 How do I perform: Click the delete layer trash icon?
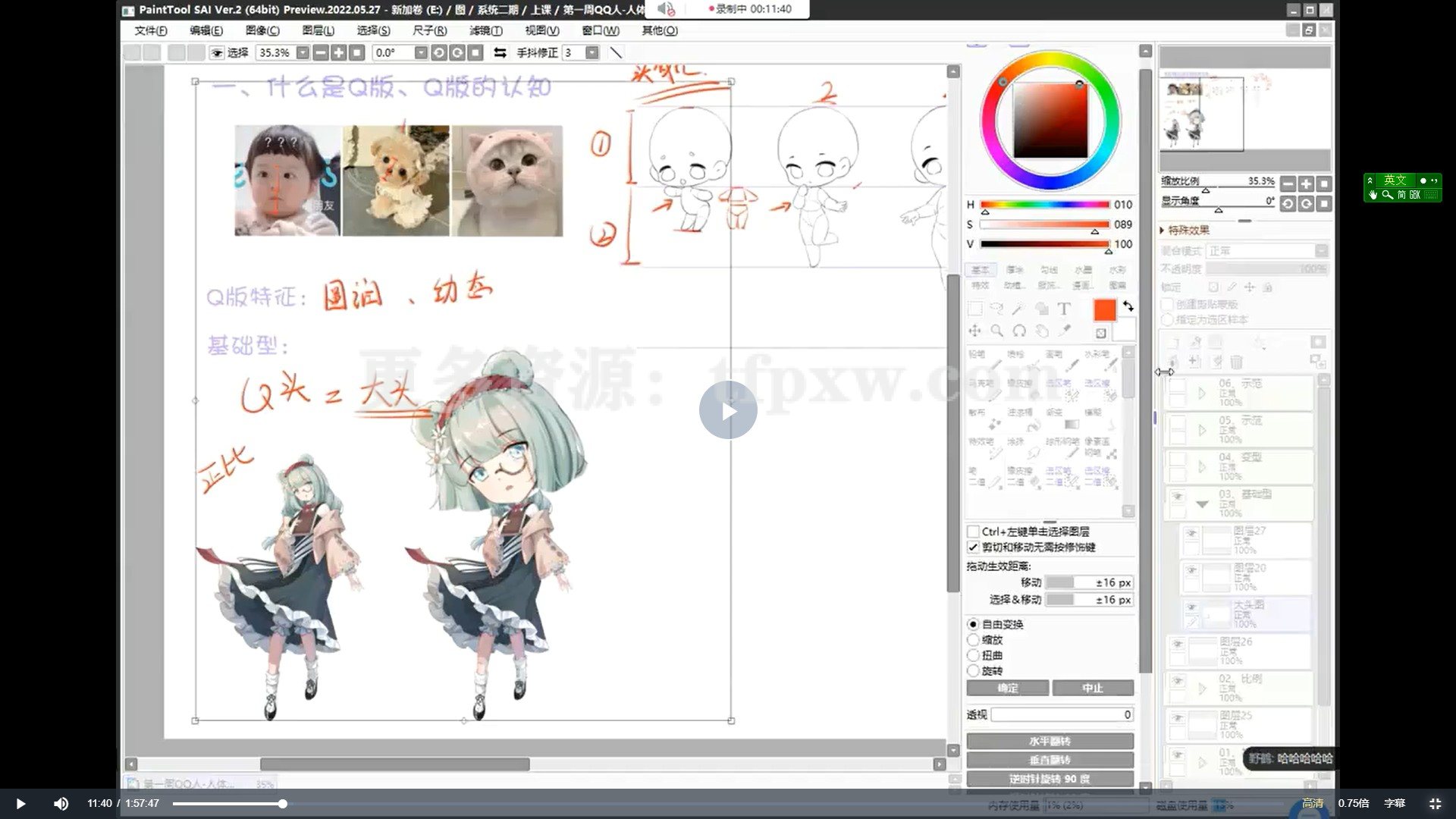(x=1236, y=362)
